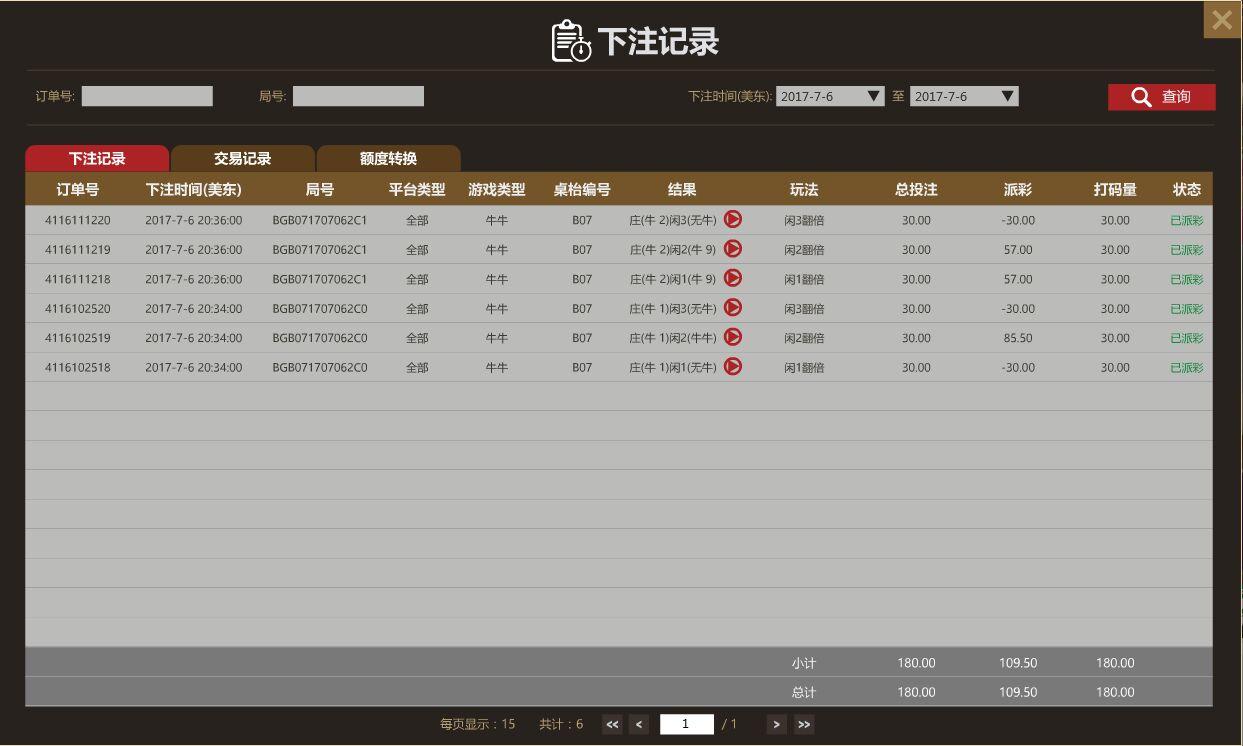Select the 下注记录 tab

point(97,159)
